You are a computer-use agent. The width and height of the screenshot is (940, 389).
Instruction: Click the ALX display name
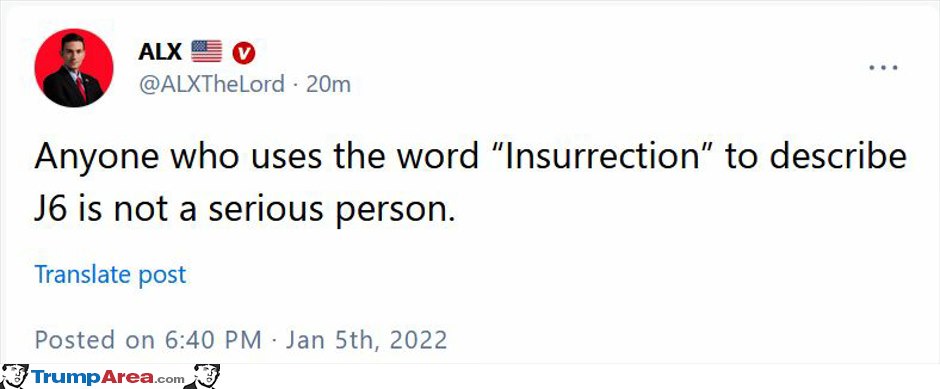[160, 52]
